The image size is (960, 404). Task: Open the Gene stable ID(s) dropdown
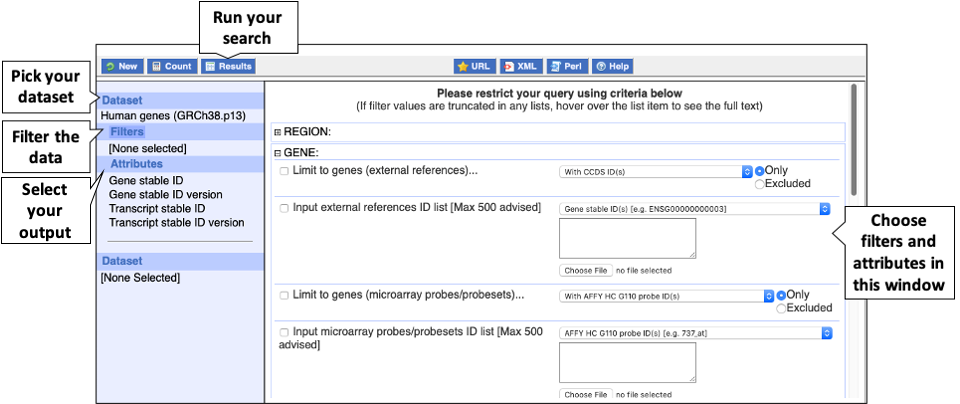(695, 208)
